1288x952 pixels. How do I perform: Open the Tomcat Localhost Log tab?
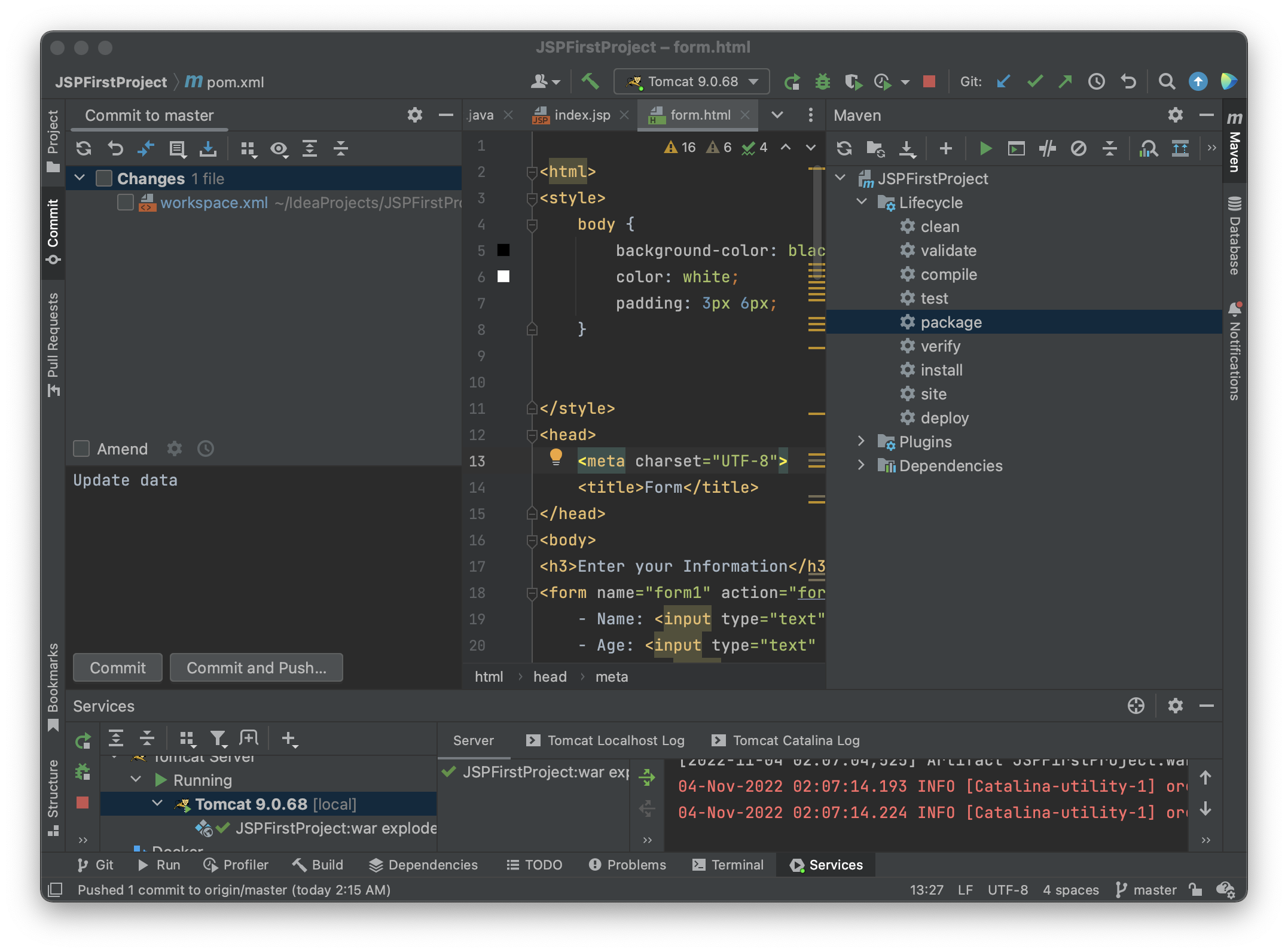605,740
